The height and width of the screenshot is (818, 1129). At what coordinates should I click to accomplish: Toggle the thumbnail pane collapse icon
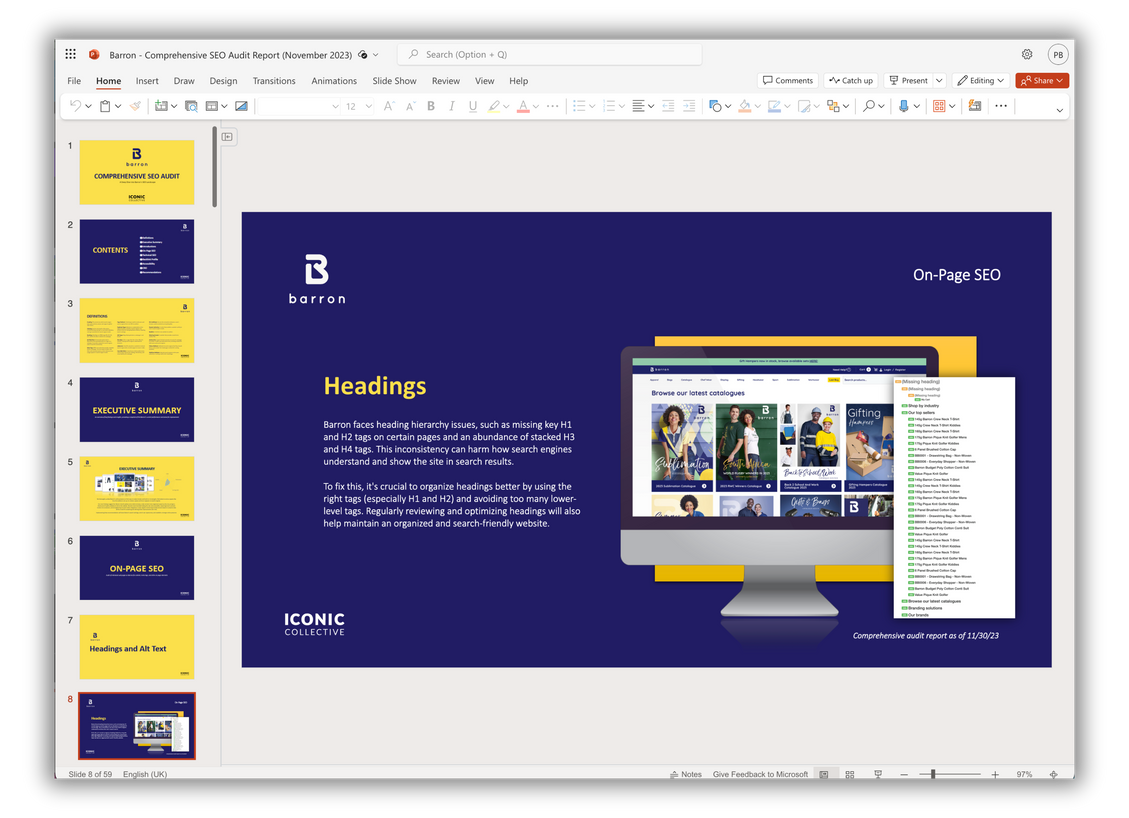228,137
